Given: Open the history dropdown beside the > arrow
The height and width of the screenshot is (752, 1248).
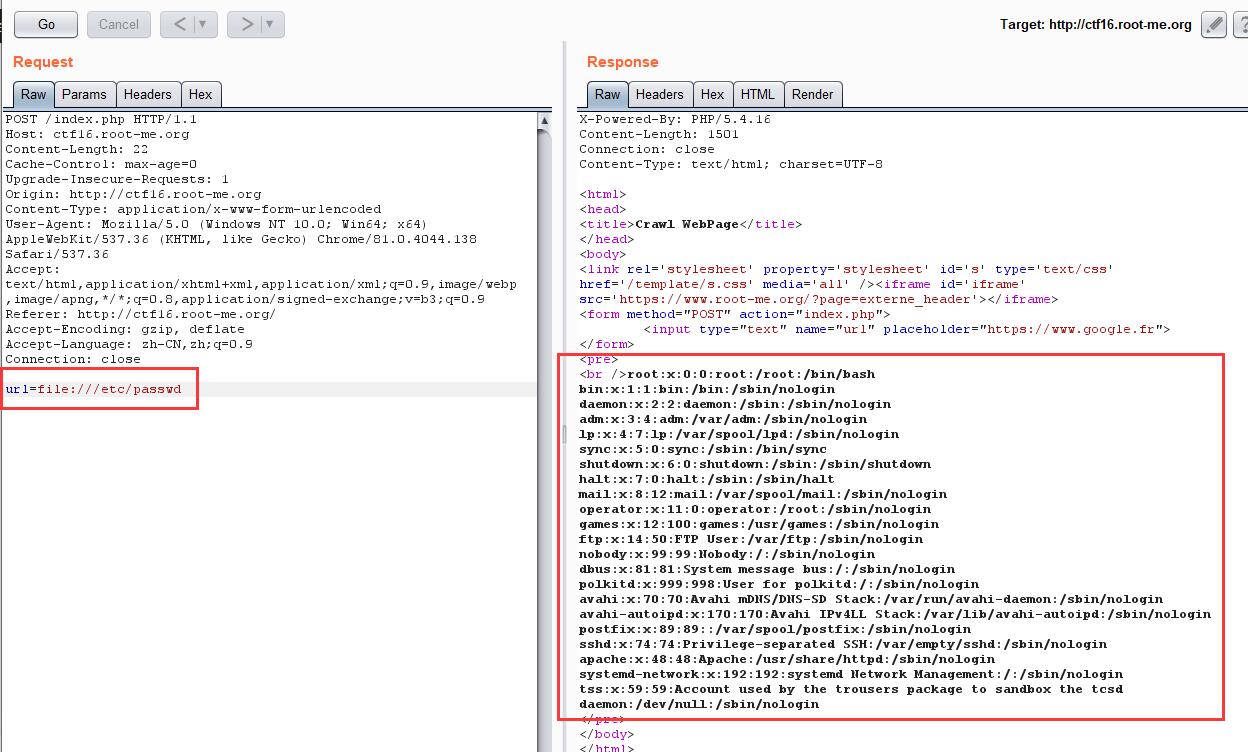Looking at the screenshot, I should coord(270,24).
